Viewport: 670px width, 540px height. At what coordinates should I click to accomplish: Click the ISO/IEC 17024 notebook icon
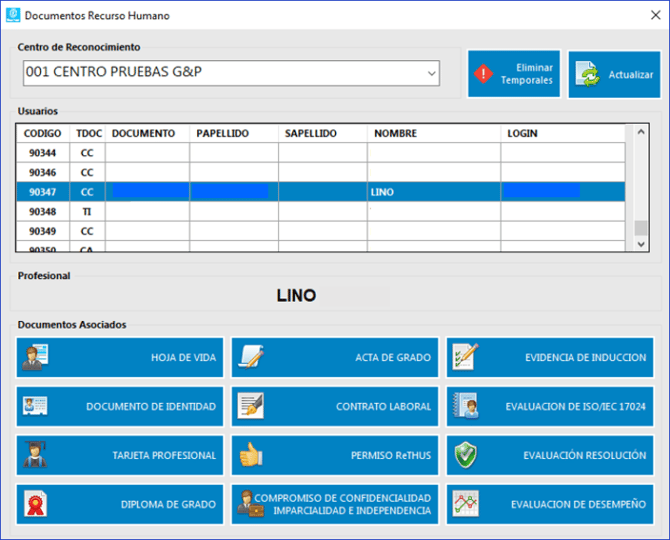[465, 406]
